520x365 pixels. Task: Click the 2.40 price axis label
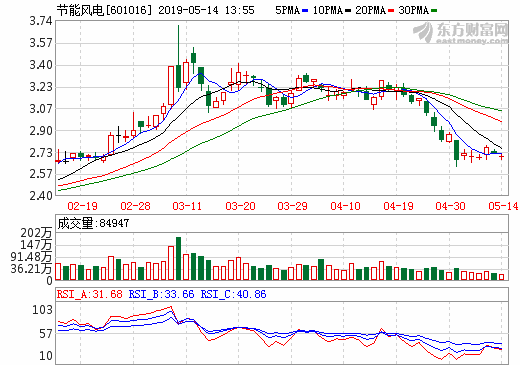[41, 196]
